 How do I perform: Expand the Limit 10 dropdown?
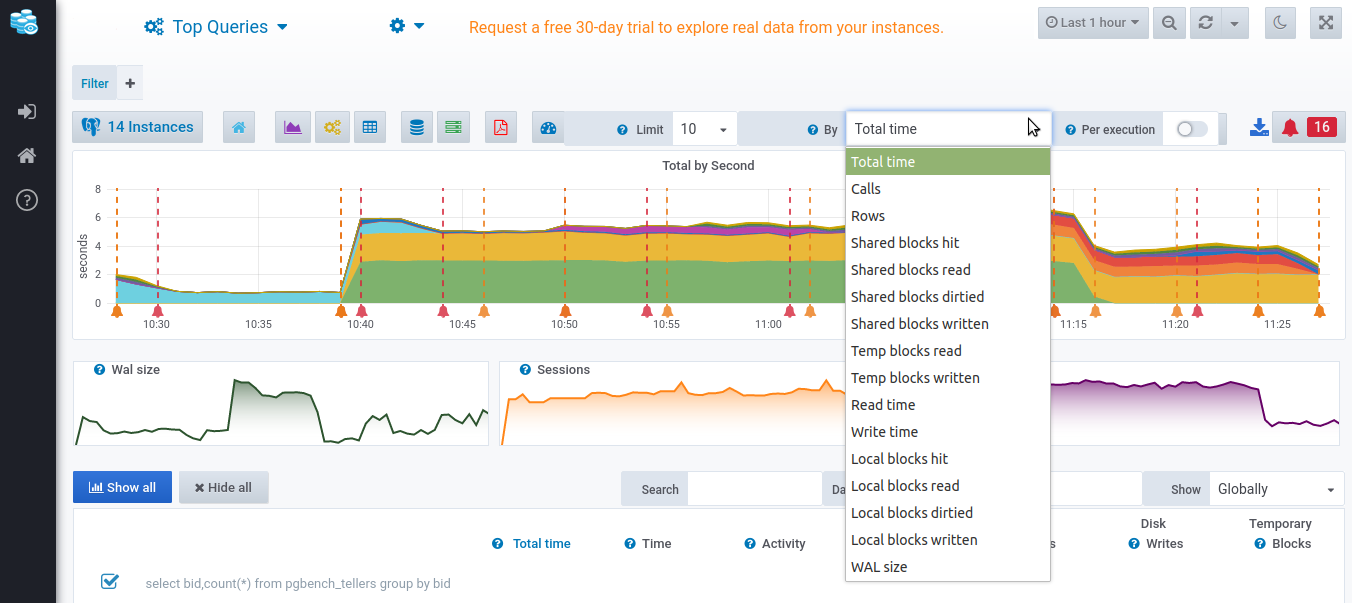(x=704, y=129)
